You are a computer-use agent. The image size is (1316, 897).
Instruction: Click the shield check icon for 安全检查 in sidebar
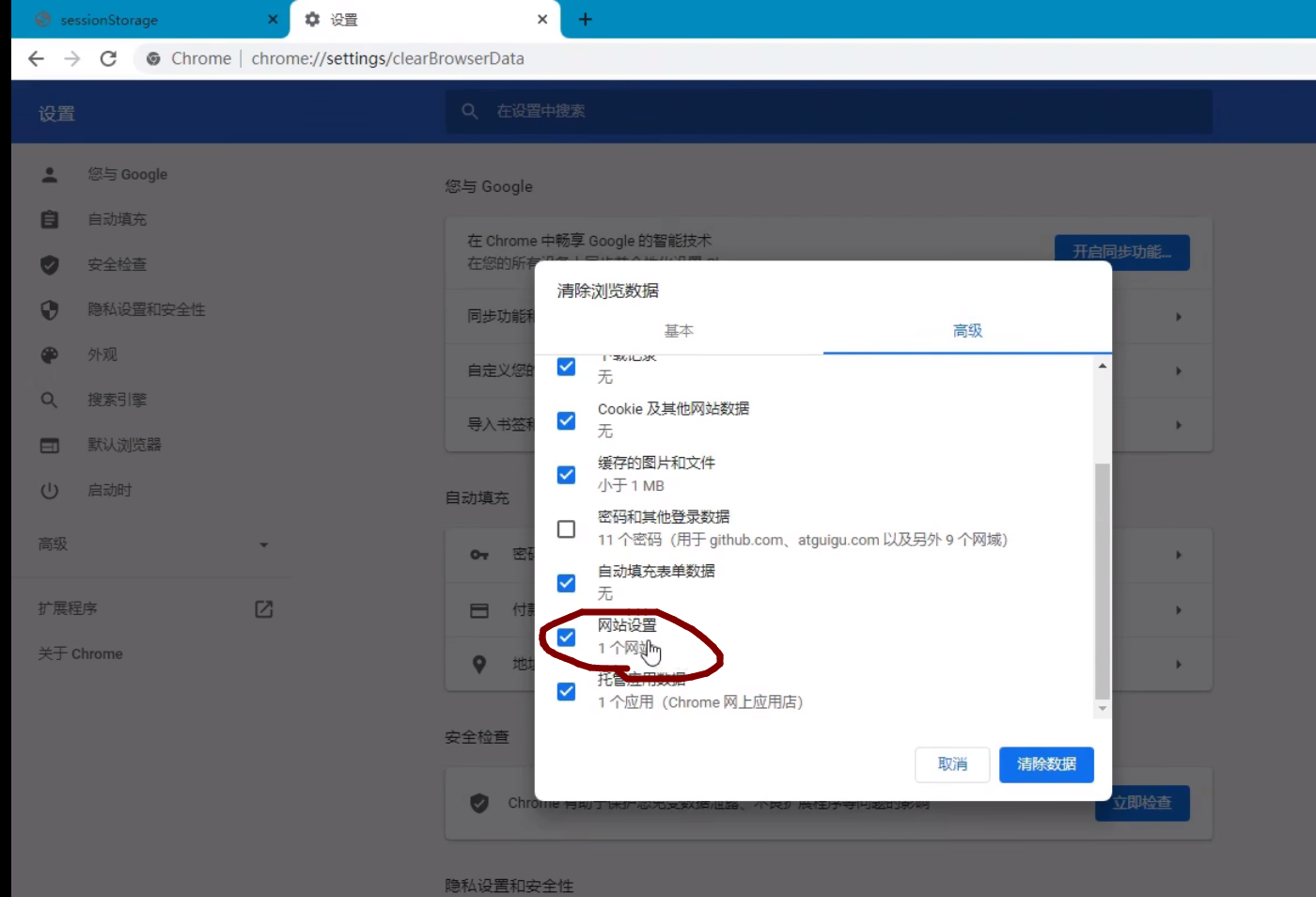tap(50, 264)
